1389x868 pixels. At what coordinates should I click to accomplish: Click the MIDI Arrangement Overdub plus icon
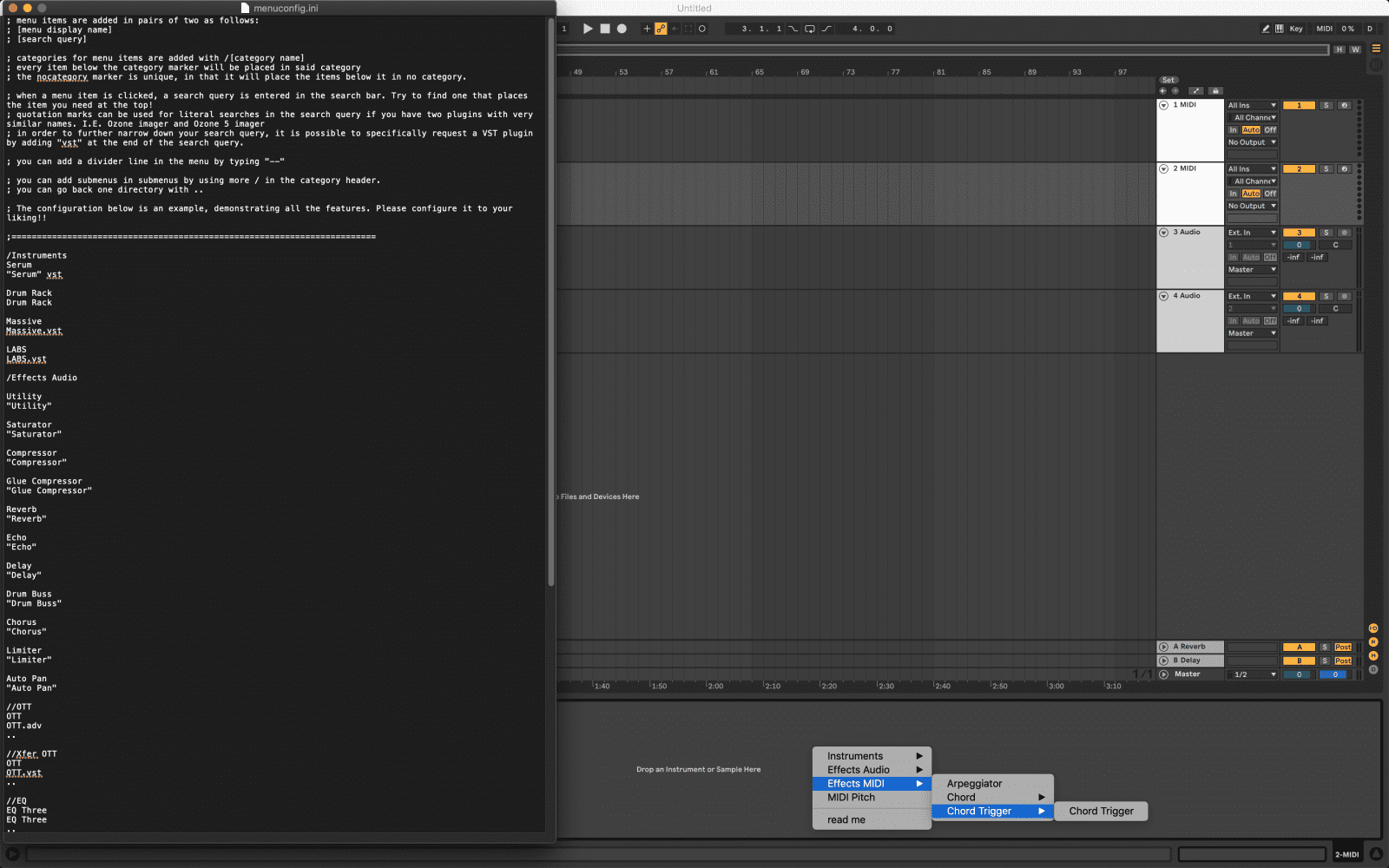pyautogui.click(x=647, y=29)
